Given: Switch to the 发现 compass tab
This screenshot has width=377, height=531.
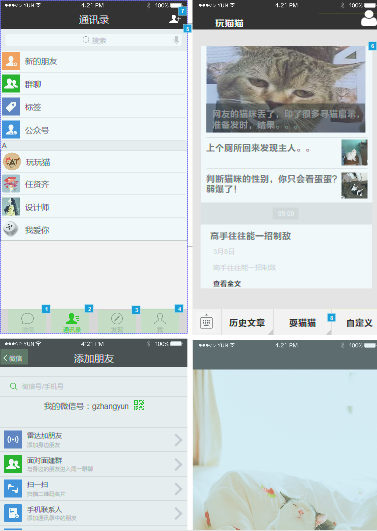Looking at the screenshot, I should click(117, 322).
